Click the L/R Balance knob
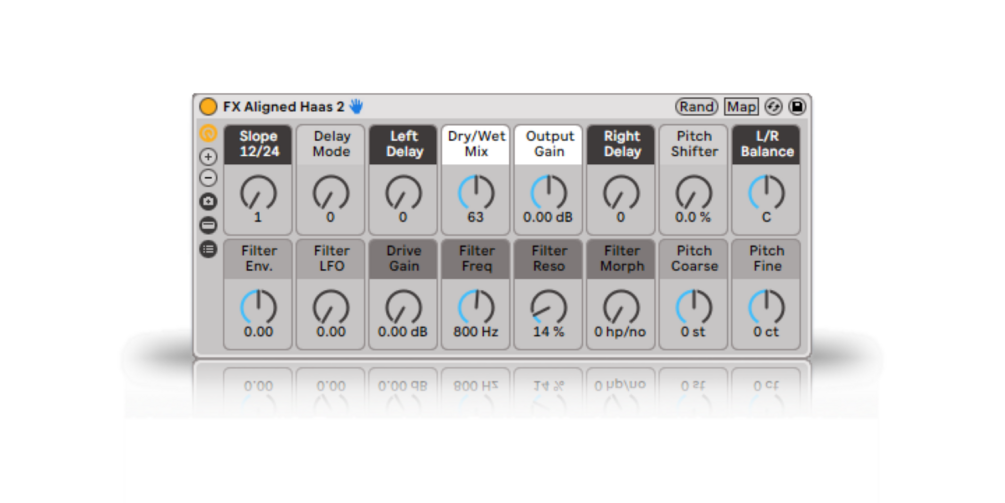This screenshot has height=503, width=1005. (x=767, y=192)
